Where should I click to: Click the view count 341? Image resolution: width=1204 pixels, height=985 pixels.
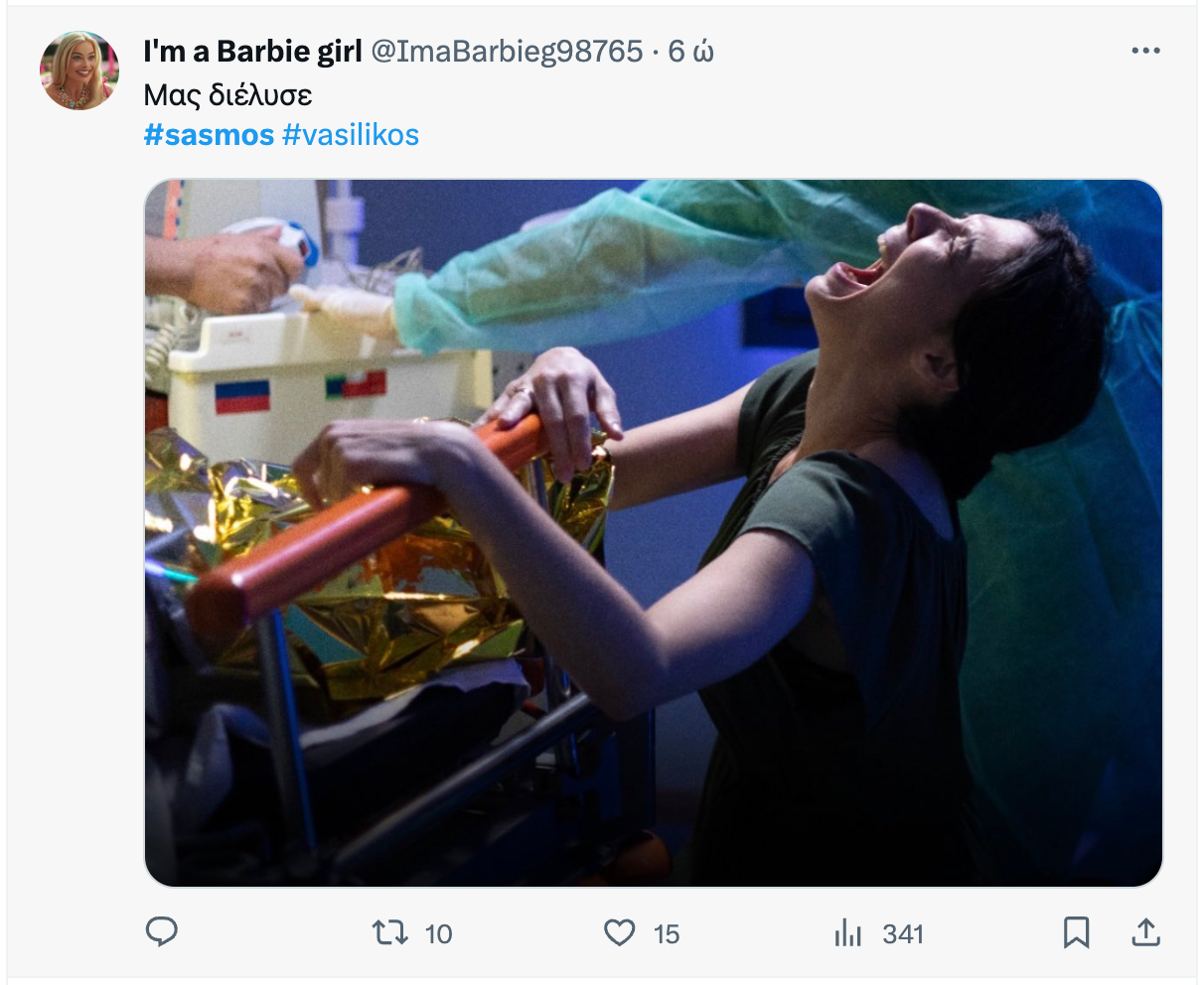point(903,933)
